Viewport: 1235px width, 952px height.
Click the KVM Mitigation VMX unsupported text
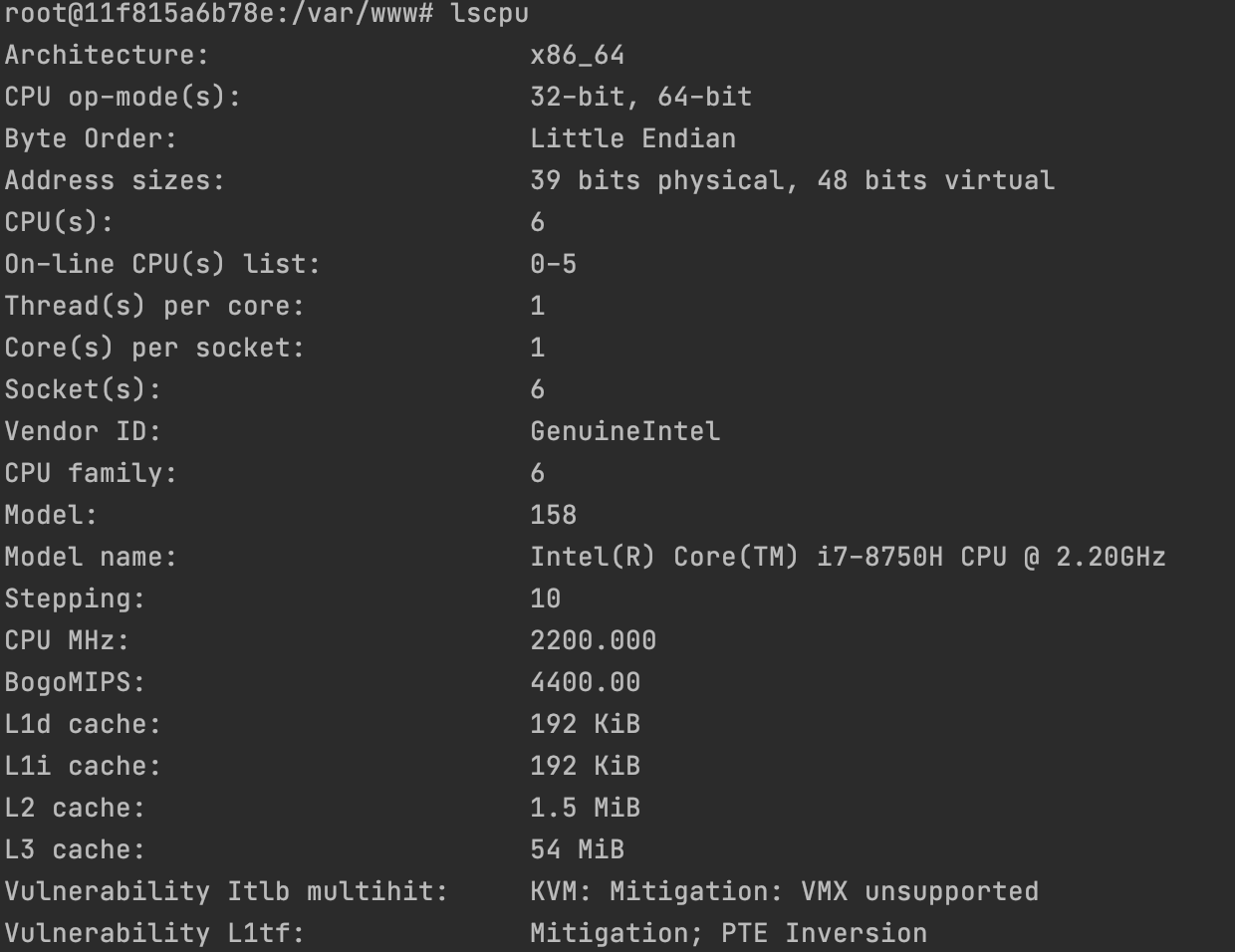point(784,891)
